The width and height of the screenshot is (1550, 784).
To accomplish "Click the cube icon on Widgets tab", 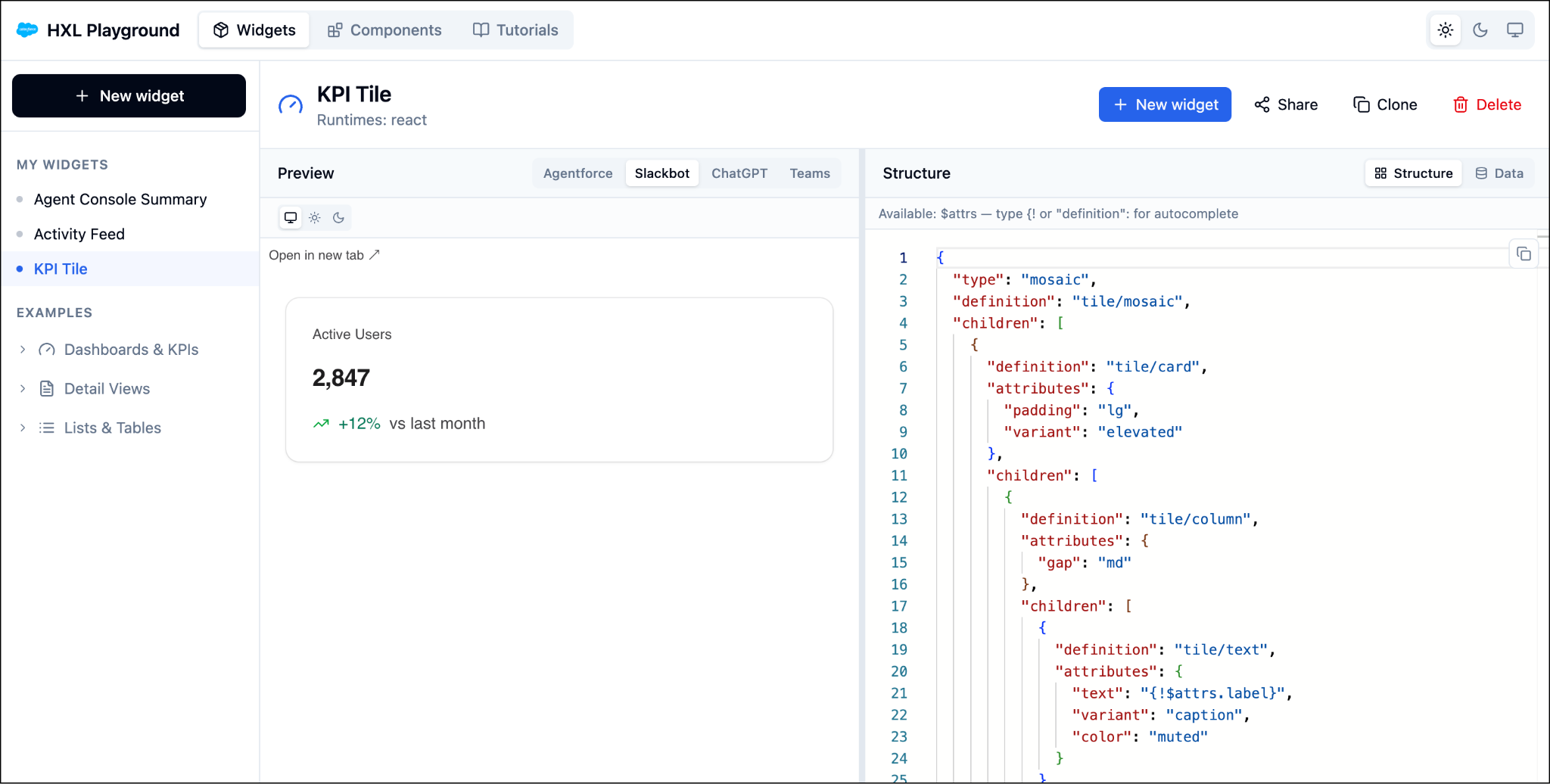I will (221, 30).
